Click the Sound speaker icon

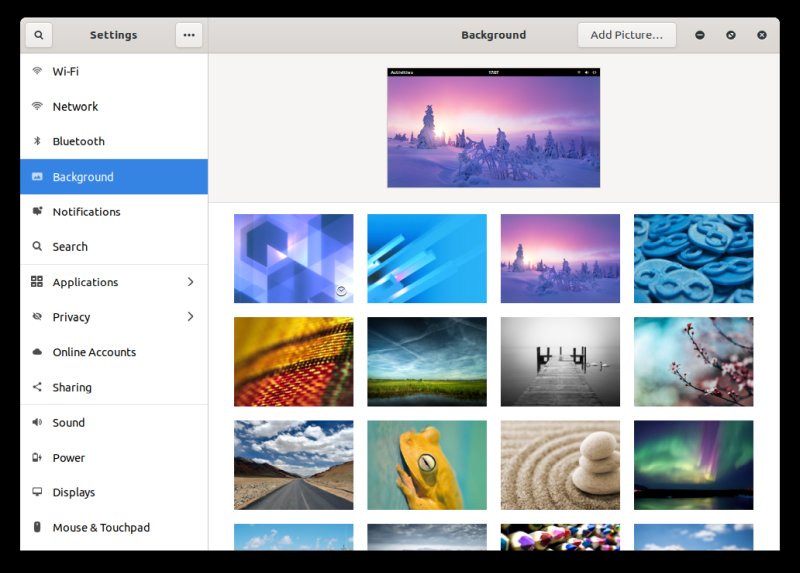(x=37, y=422)
